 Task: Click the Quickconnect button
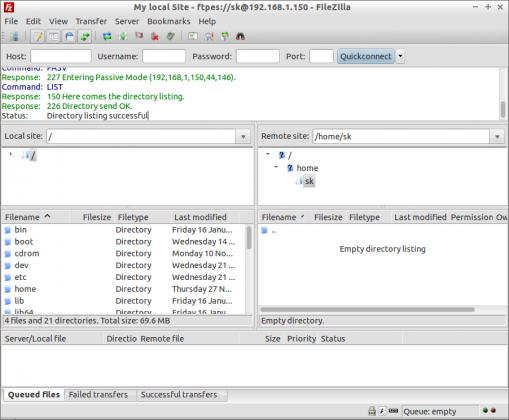[366, 56]
